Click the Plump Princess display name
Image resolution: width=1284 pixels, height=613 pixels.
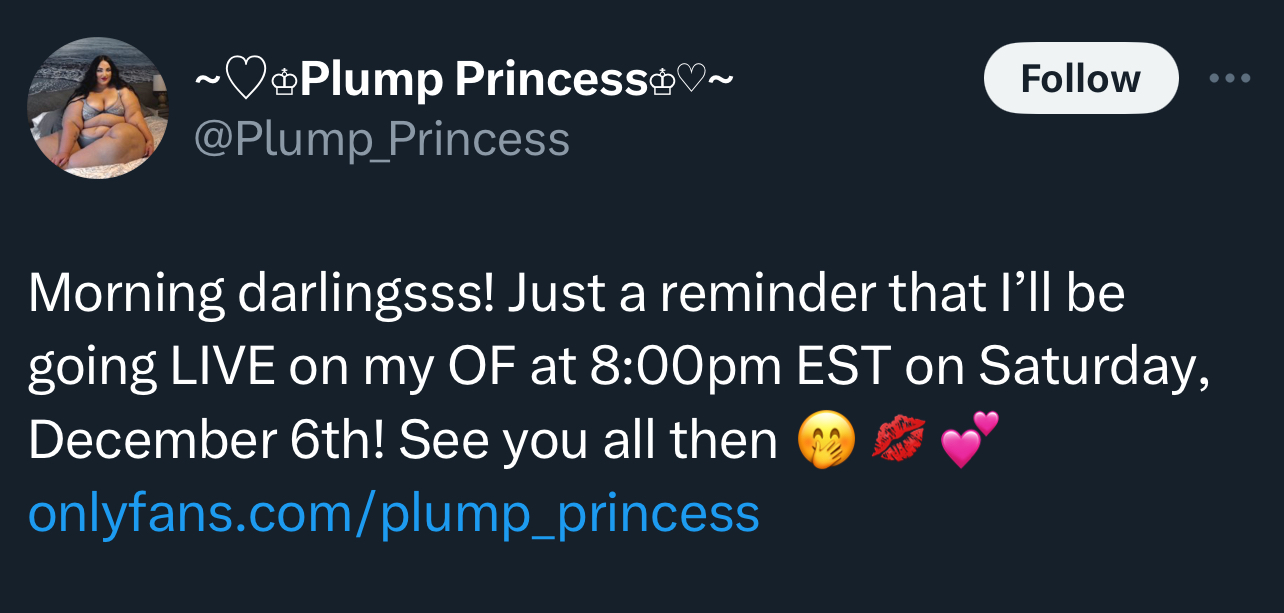[x=473, y=80]
